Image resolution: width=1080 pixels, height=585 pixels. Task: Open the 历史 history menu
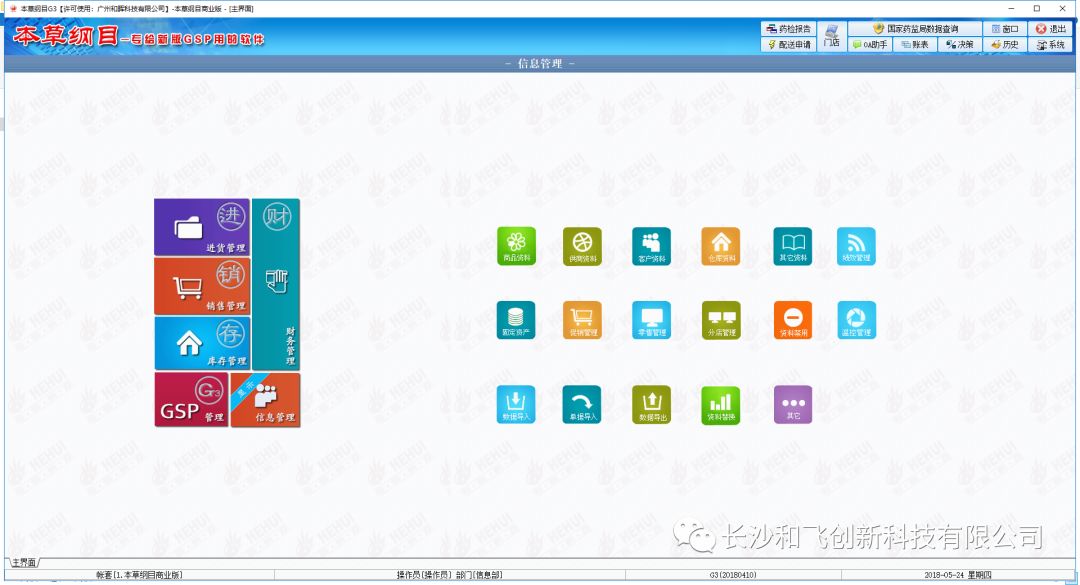pyautogui.click(x=1005, y=44)
